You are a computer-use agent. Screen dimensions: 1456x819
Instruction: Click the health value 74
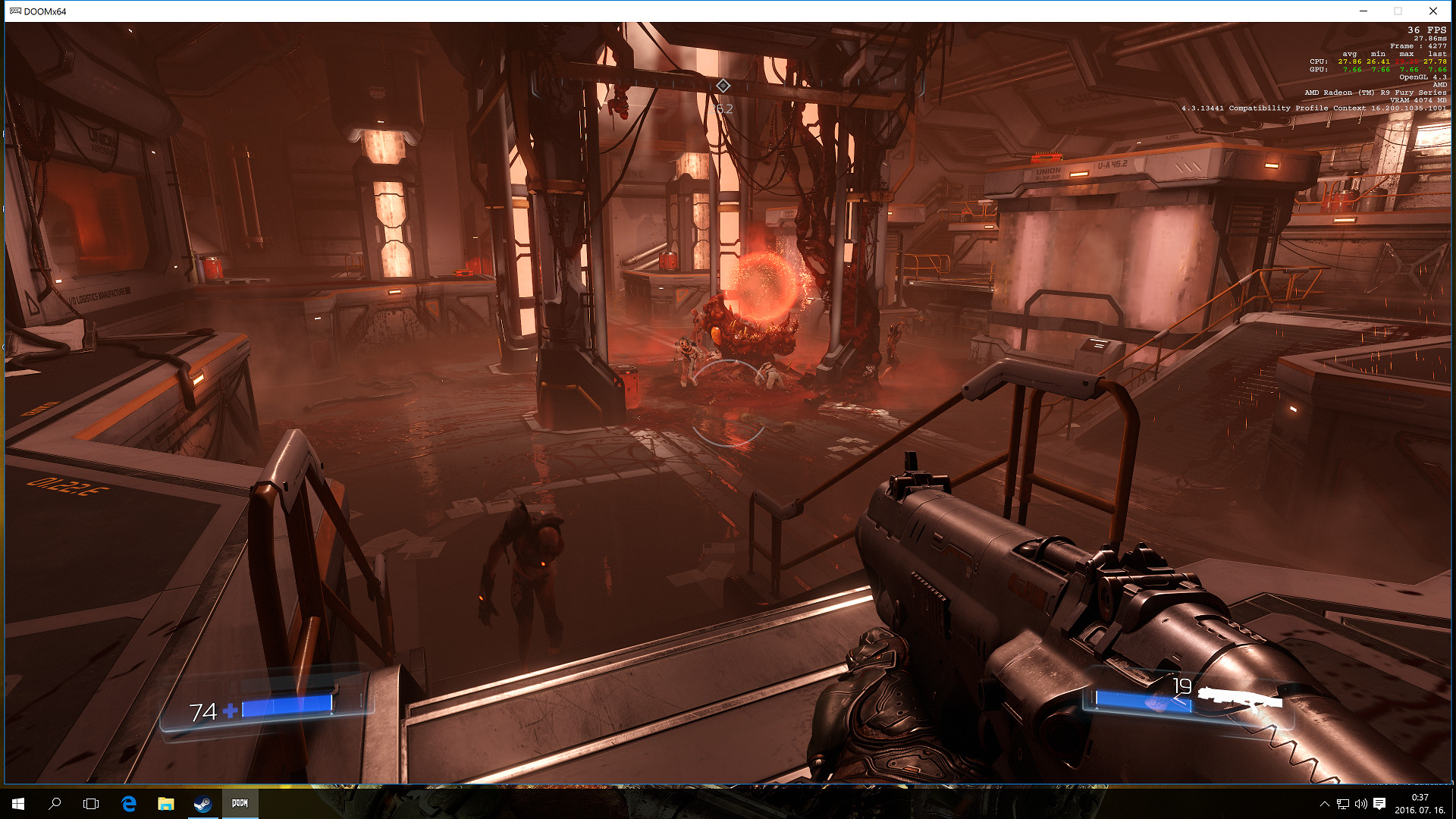point(202,712)
